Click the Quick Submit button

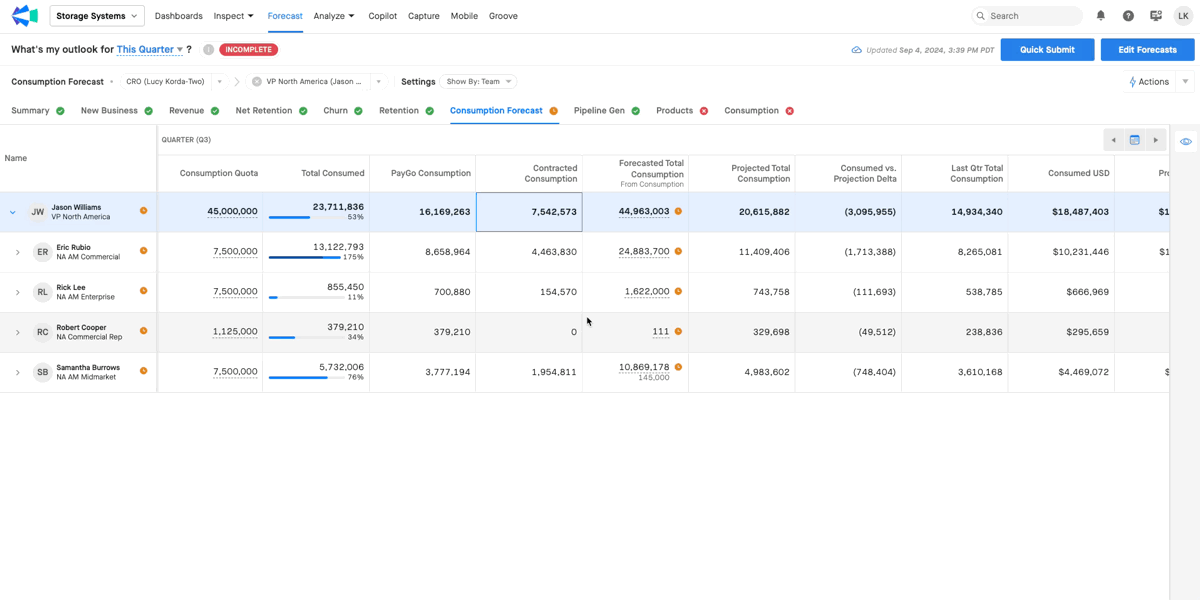(x=1047, y=49)
